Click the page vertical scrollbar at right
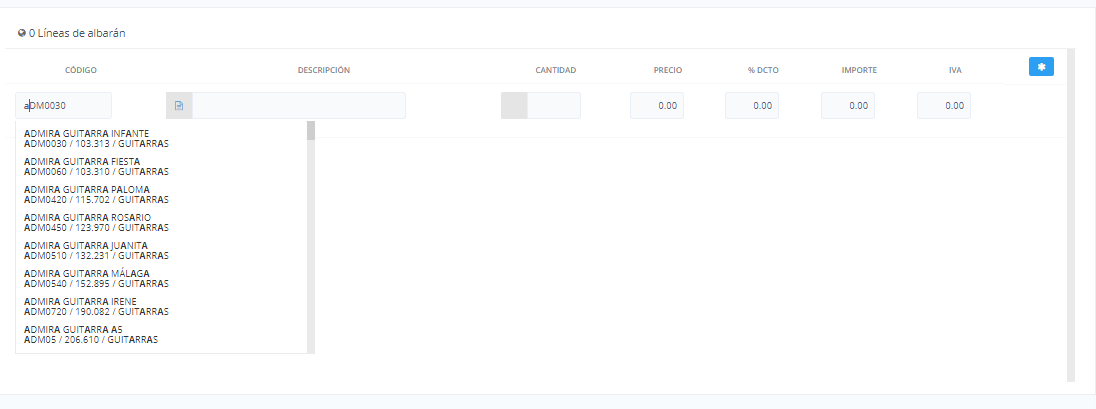Screen dimensions: 1096x409 pos(1070,215)
